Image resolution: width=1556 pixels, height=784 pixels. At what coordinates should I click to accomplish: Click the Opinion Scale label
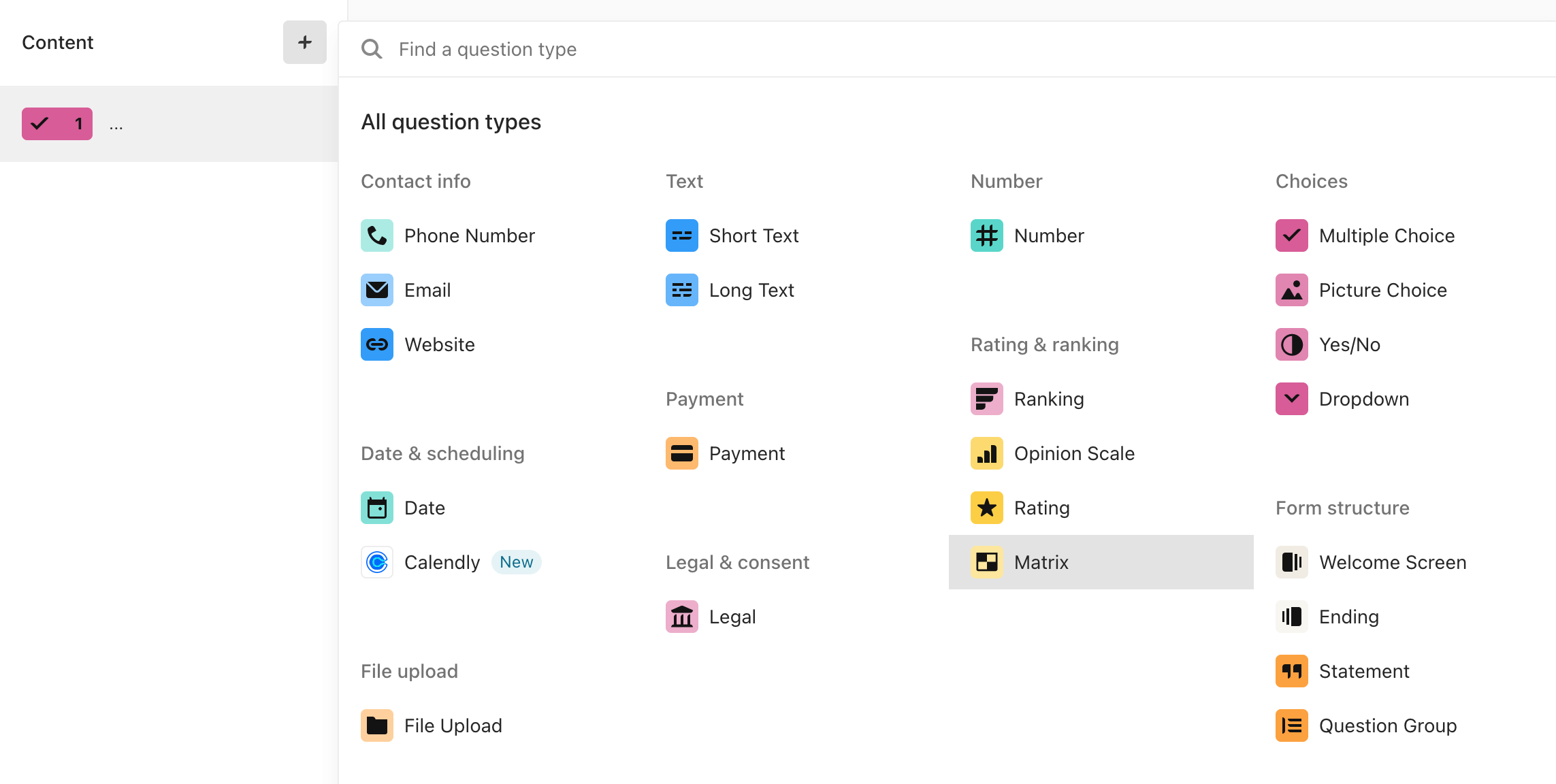pos(1074,453)
